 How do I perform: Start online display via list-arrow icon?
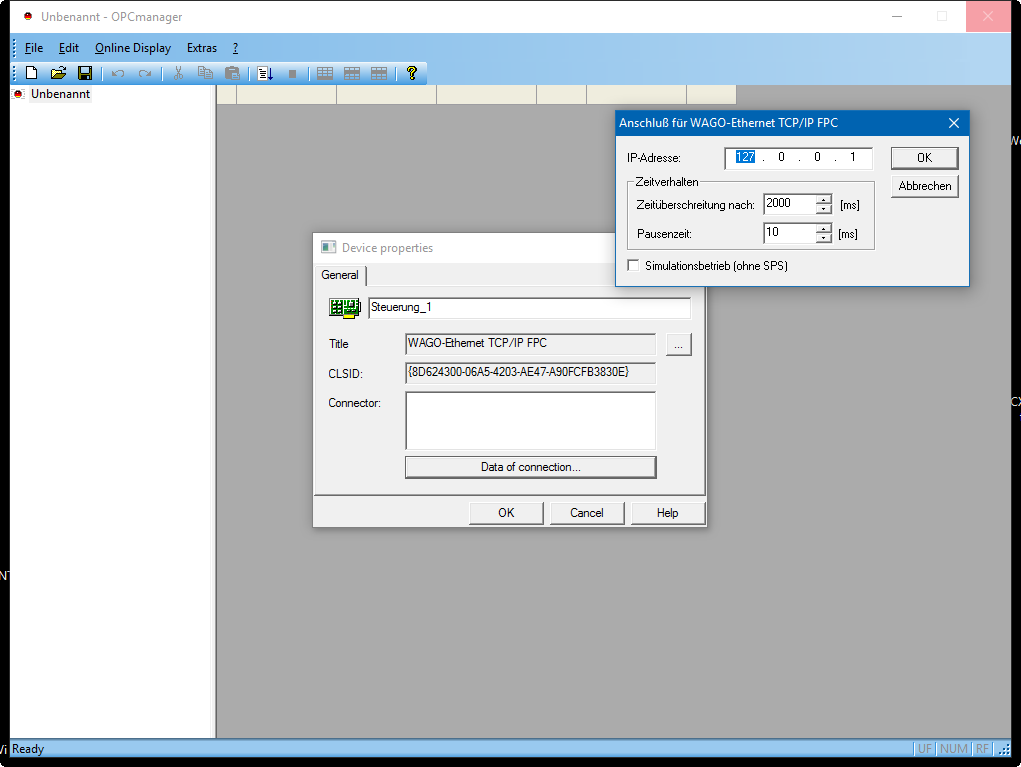[265, 74]
